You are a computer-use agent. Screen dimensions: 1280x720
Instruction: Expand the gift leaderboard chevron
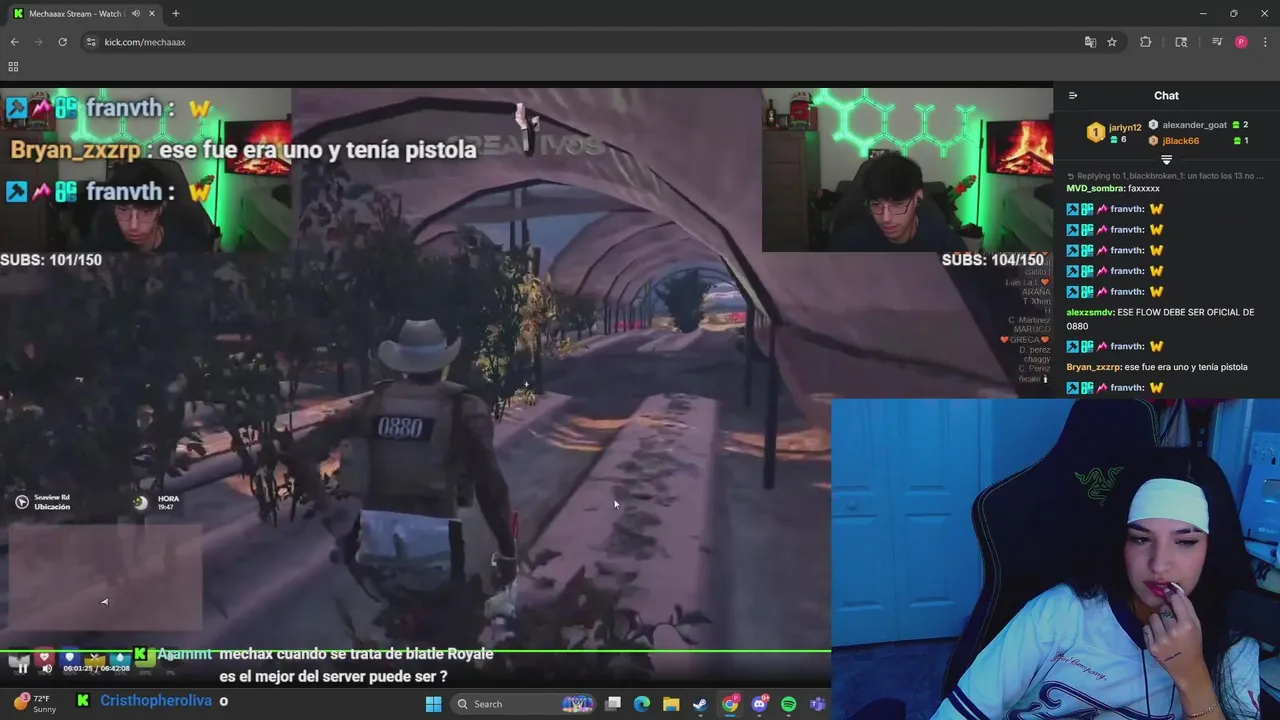pos(1166,160)
